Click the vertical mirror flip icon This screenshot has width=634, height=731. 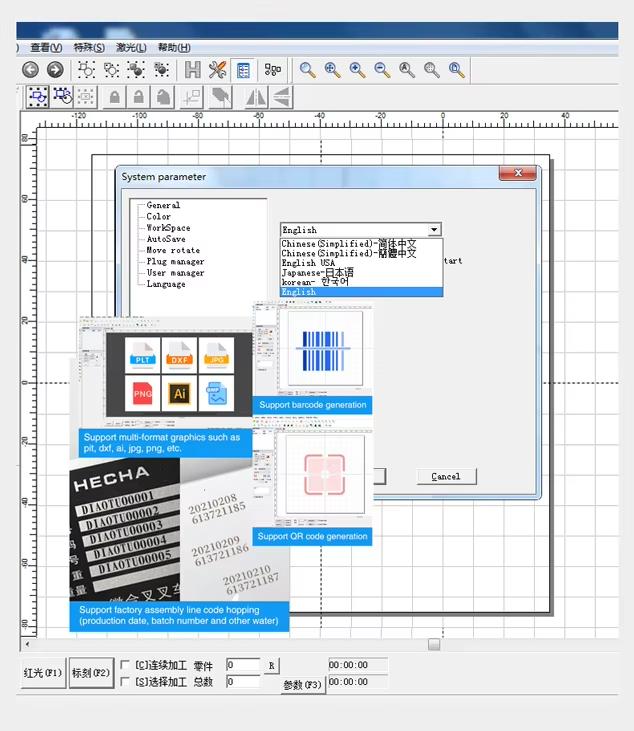[282, 97]
